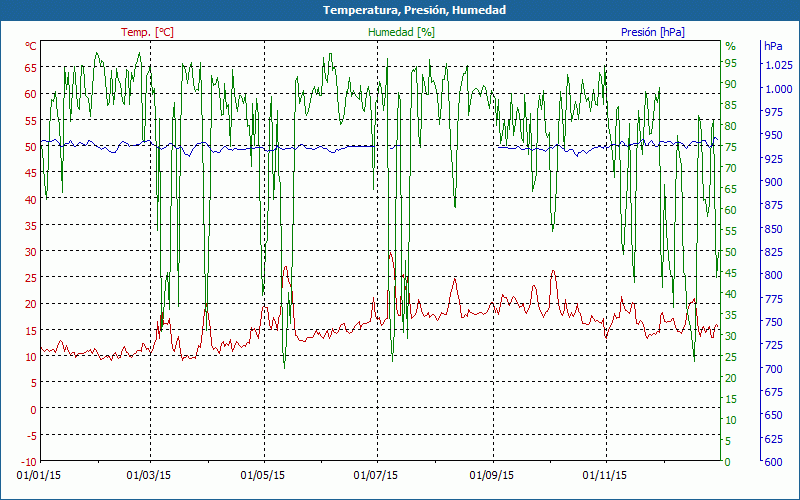Image resolution: width=800 pixels, height=500 pixels.
Task: Click the '01/09/15' date label
Action: [492, 476]
